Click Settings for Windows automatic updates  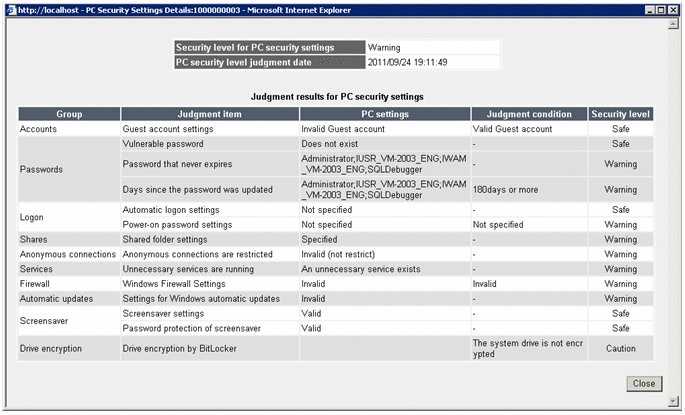pos(210,299)
